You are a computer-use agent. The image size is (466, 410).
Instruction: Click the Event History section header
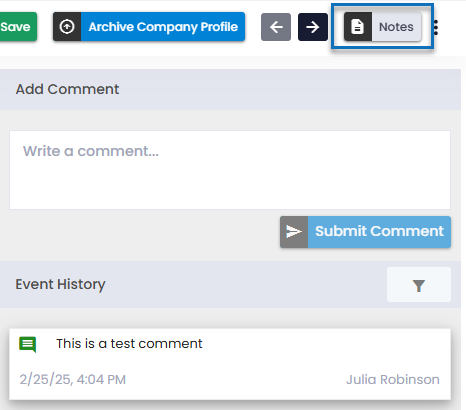click(60, 284)
